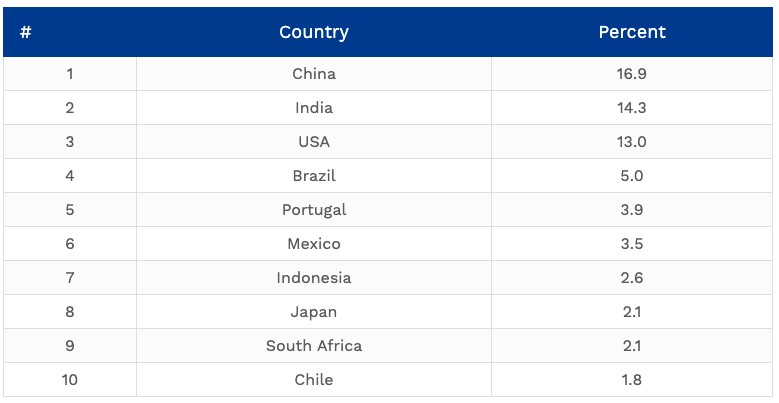Select the Chile cell
The height and width of the screenshot is (403, 779).
[314, 380]
